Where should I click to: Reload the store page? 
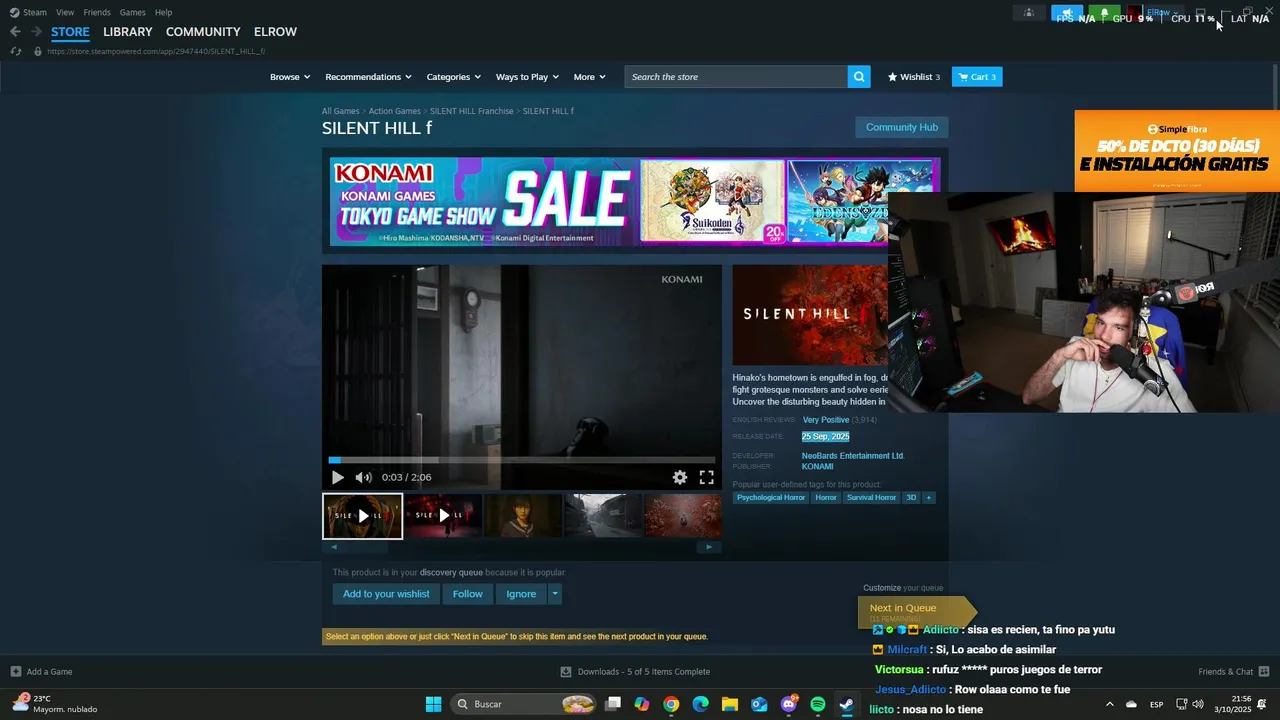pyautogui.click(x=15, y=51)
